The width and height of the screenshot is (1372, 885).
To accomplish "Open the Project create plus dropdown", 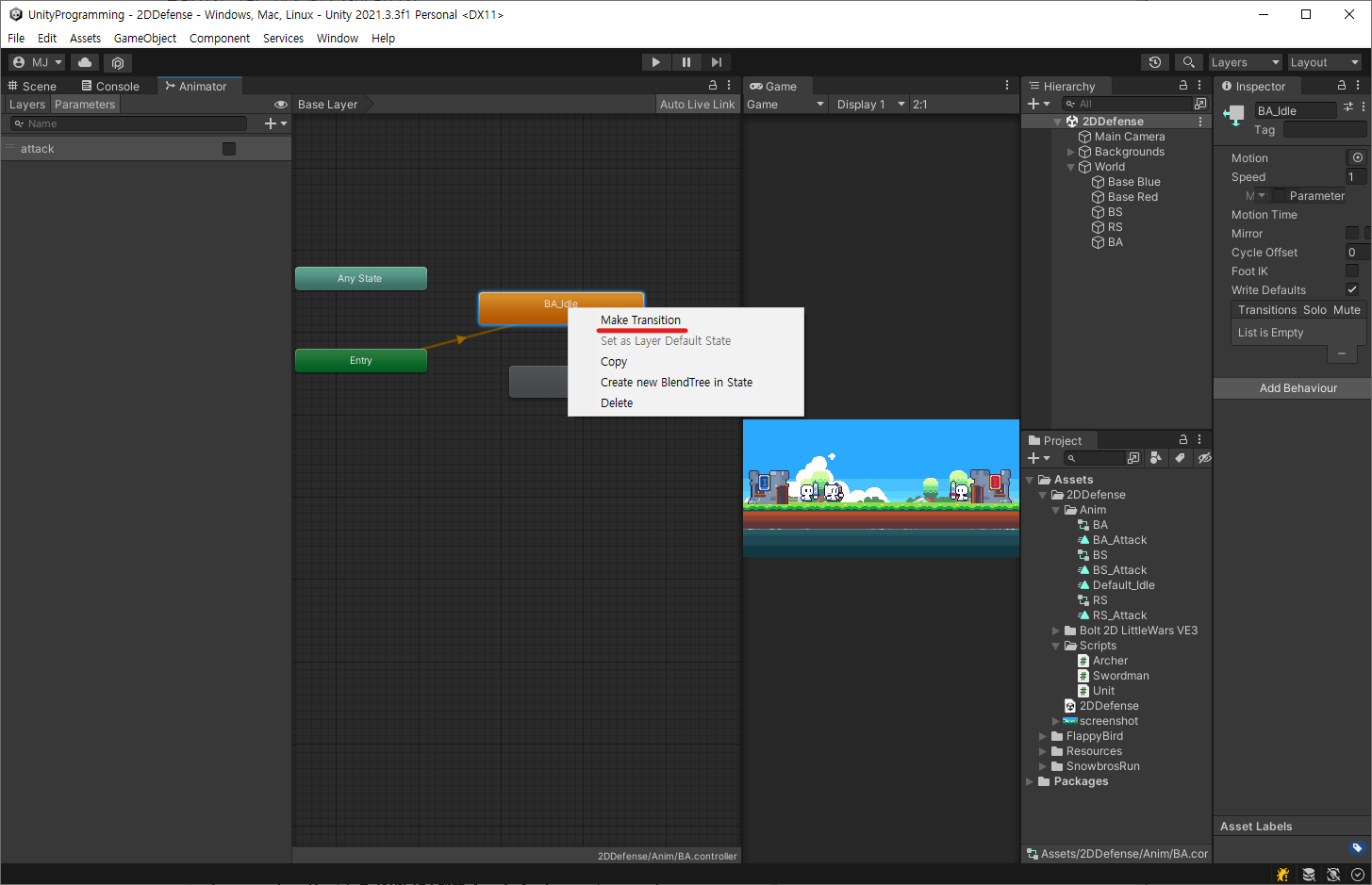I will (x=1038, y=458).
